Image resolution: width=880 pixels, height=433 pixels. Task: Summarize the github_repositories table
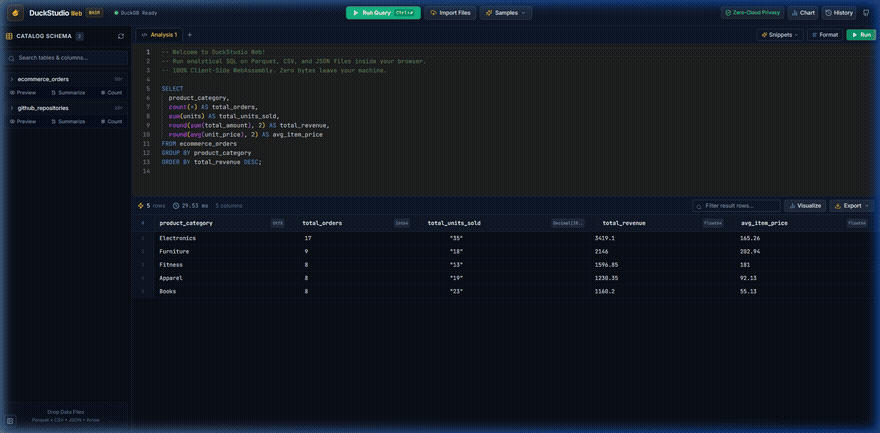point(68,121)
